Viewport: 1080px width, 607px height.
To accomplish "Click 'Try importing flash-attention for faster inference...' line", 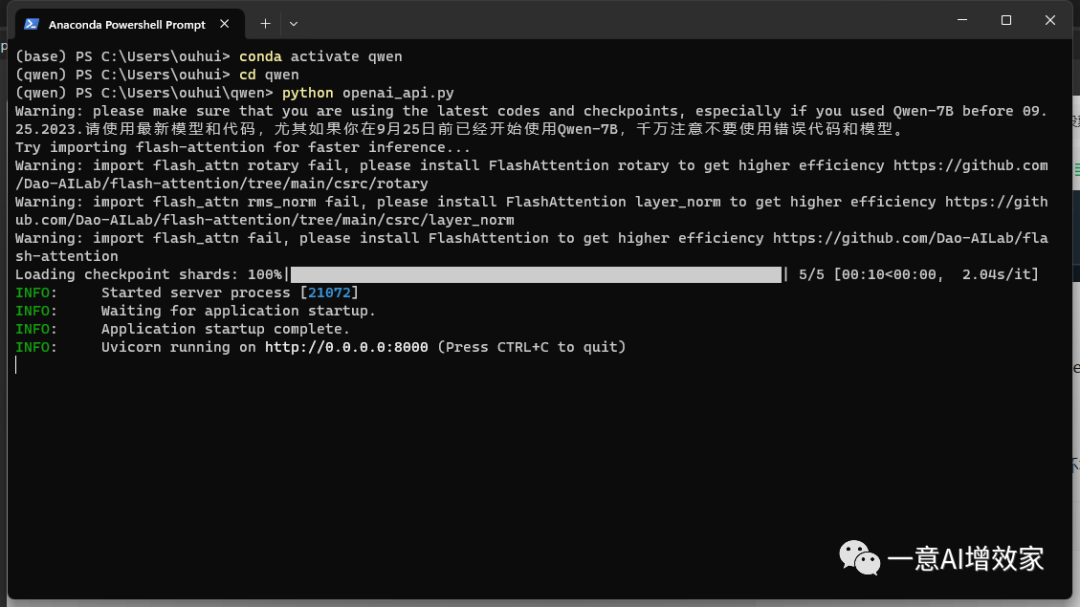I will [x=242, y=147].
